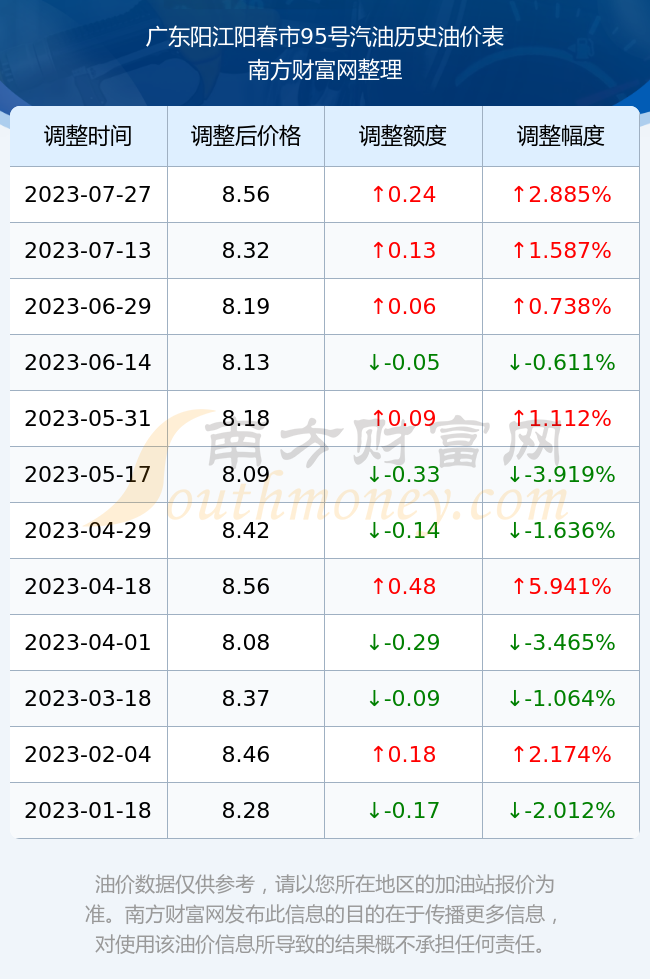Viewport: 650px width, 980px height.
Task: Select the 8.08 price cell
Action: 246,642
